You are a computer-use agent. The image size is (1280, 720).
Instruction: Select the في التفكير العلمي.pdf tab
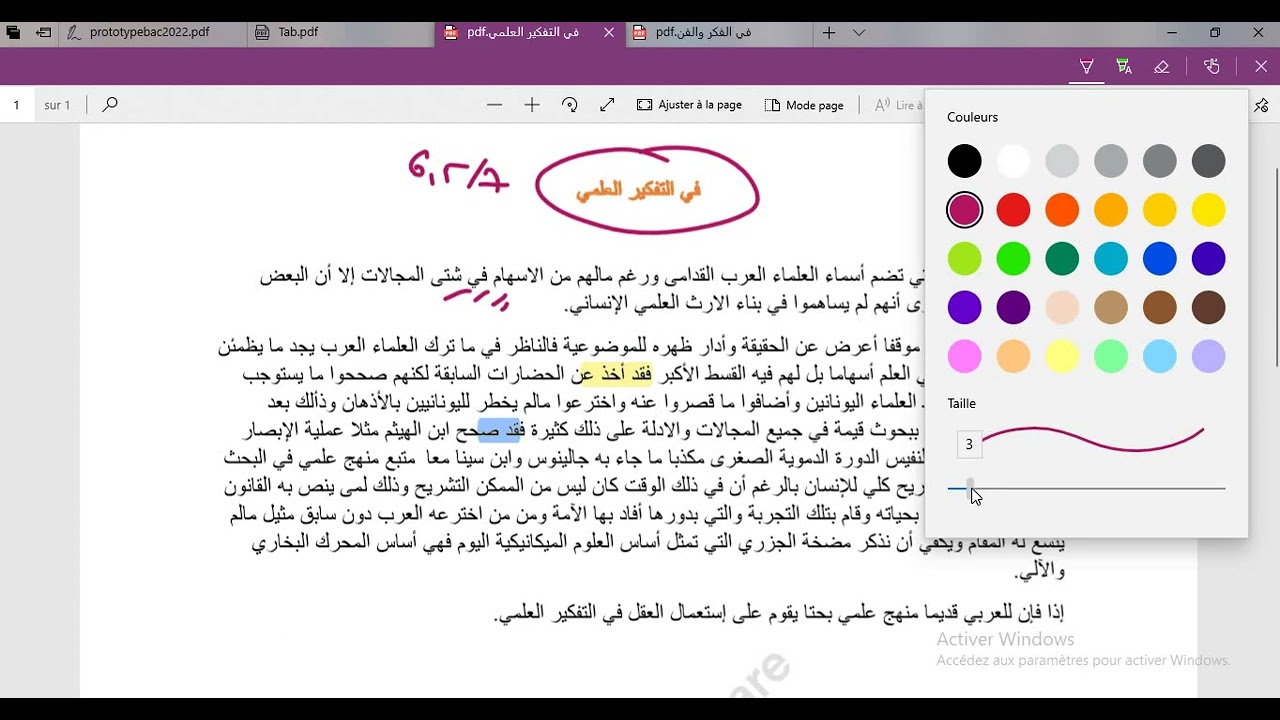tap(522, 32)
